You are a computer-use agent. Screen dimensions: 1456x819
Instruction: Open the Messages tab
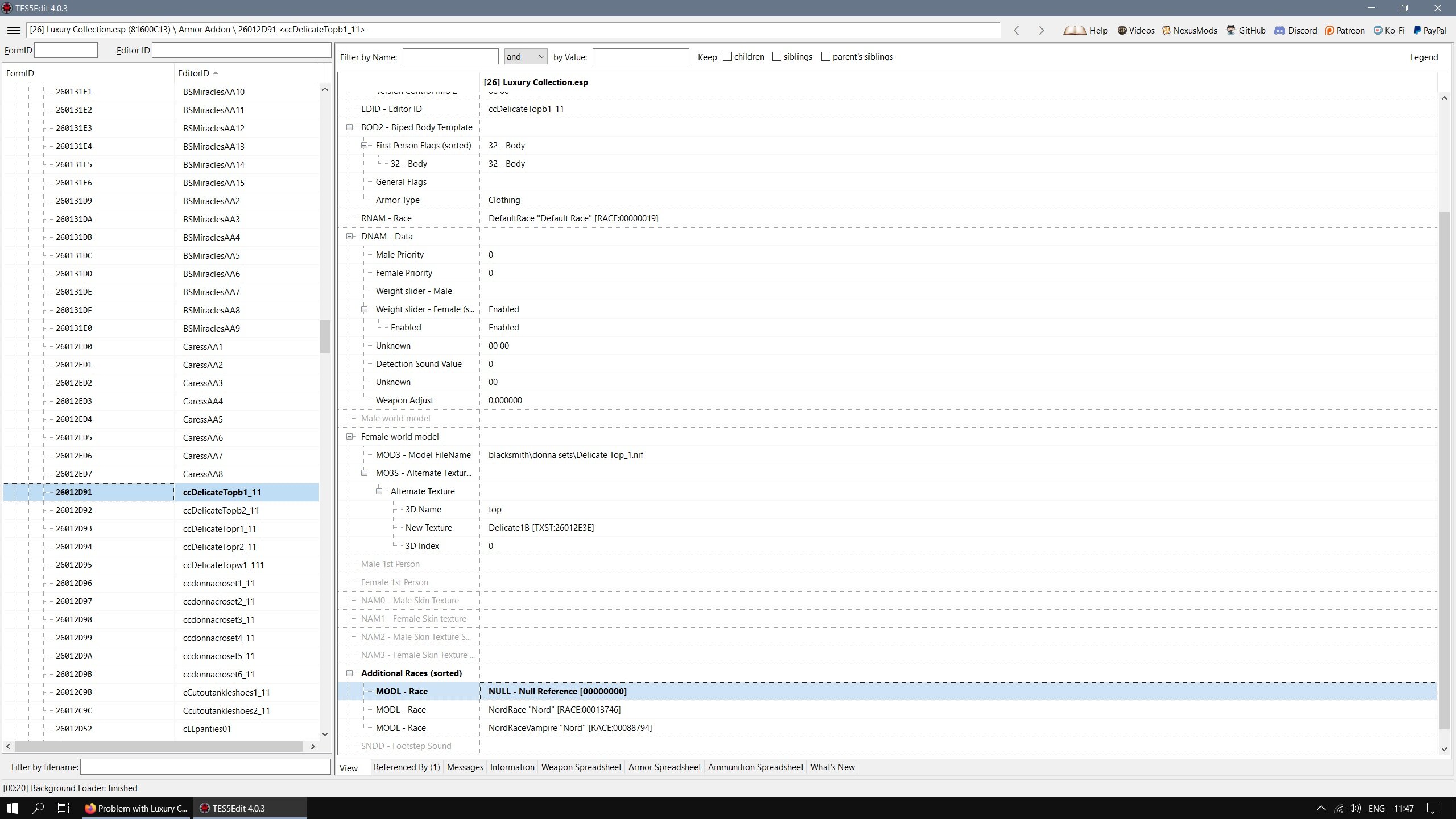pos(465,767)
